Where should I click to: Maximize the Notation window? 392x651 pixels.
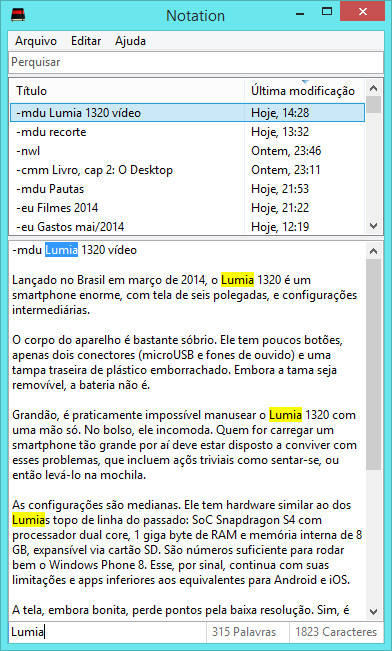[x=327, y=12]
